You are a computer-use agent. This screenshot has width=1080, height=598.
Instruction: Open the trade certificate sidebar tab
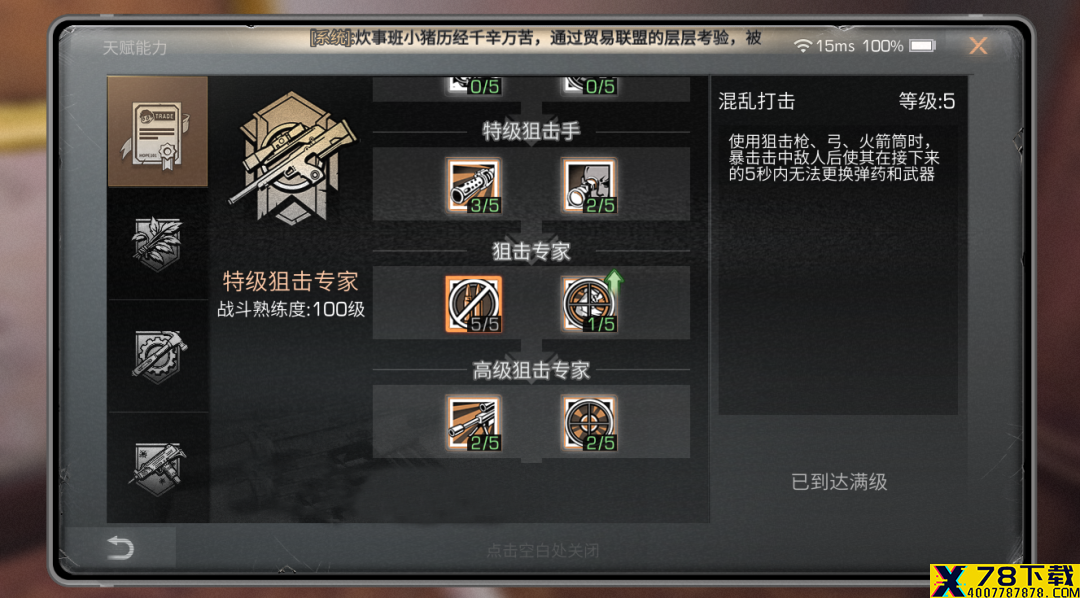158,132
